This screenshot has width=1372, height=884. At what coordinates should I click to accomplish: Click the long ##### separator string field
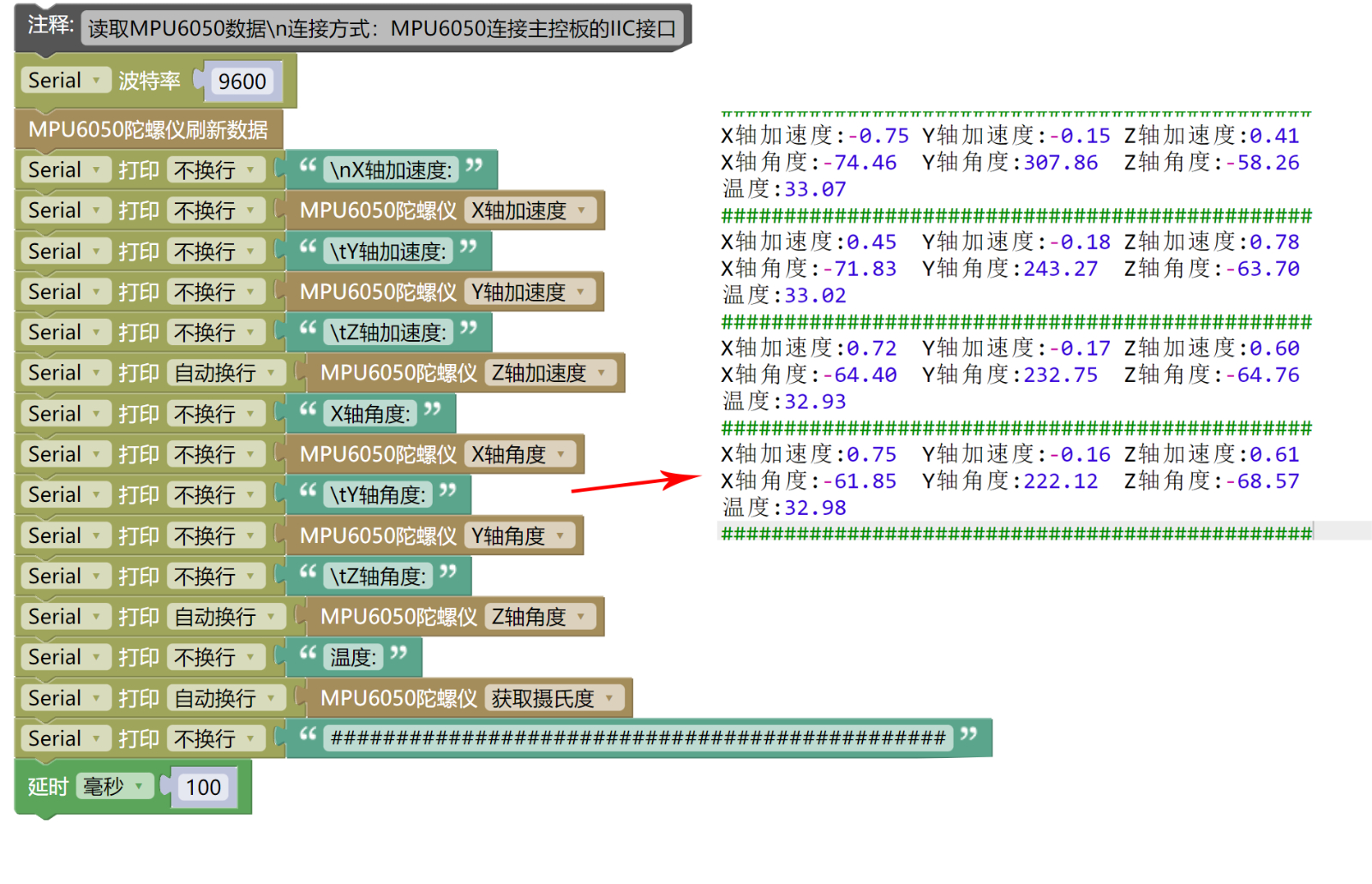(x=638, y=738)
